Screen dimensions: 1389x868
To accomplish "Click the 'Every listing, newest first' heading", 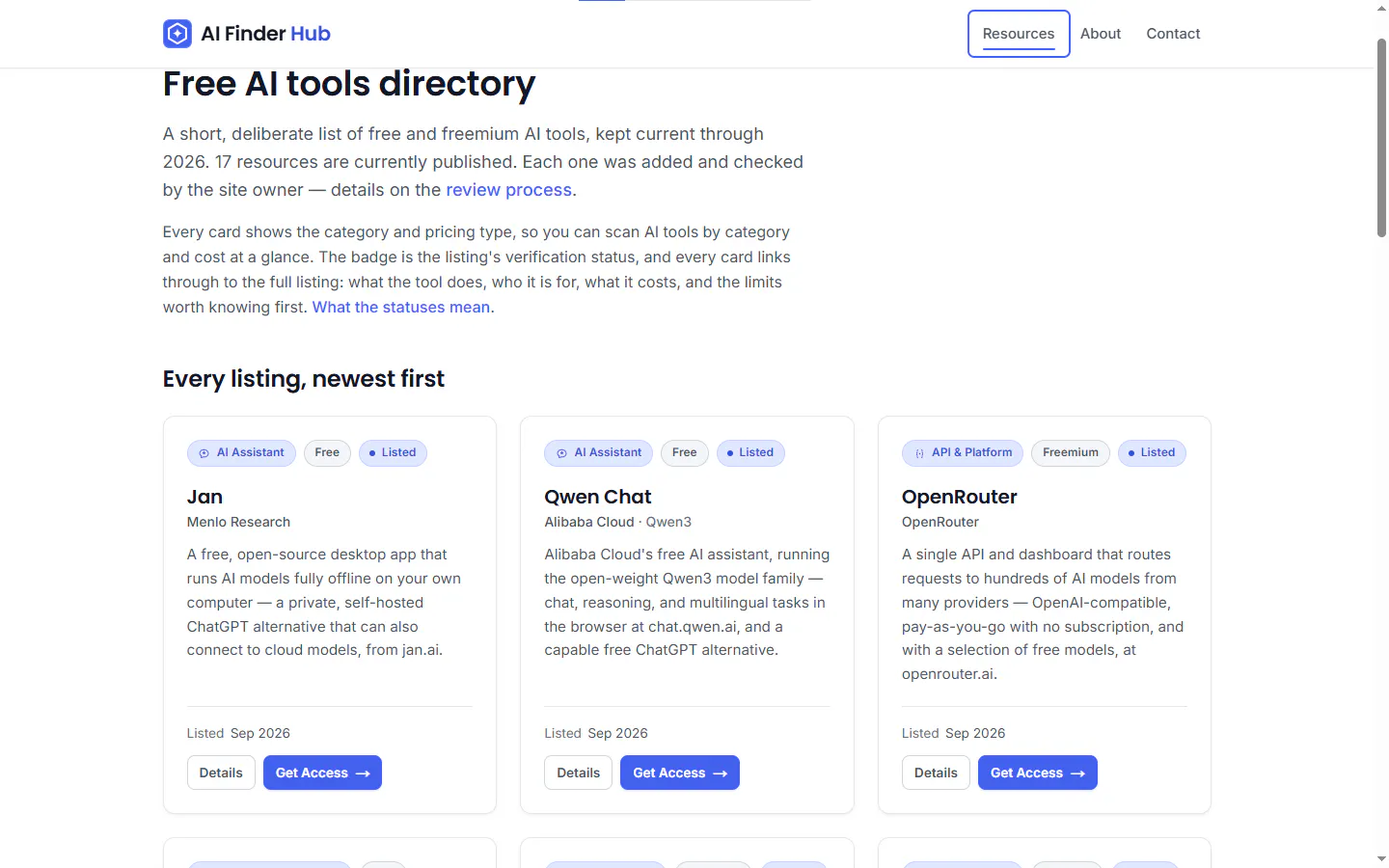I will pyautogui.click(x=304, y=379).
